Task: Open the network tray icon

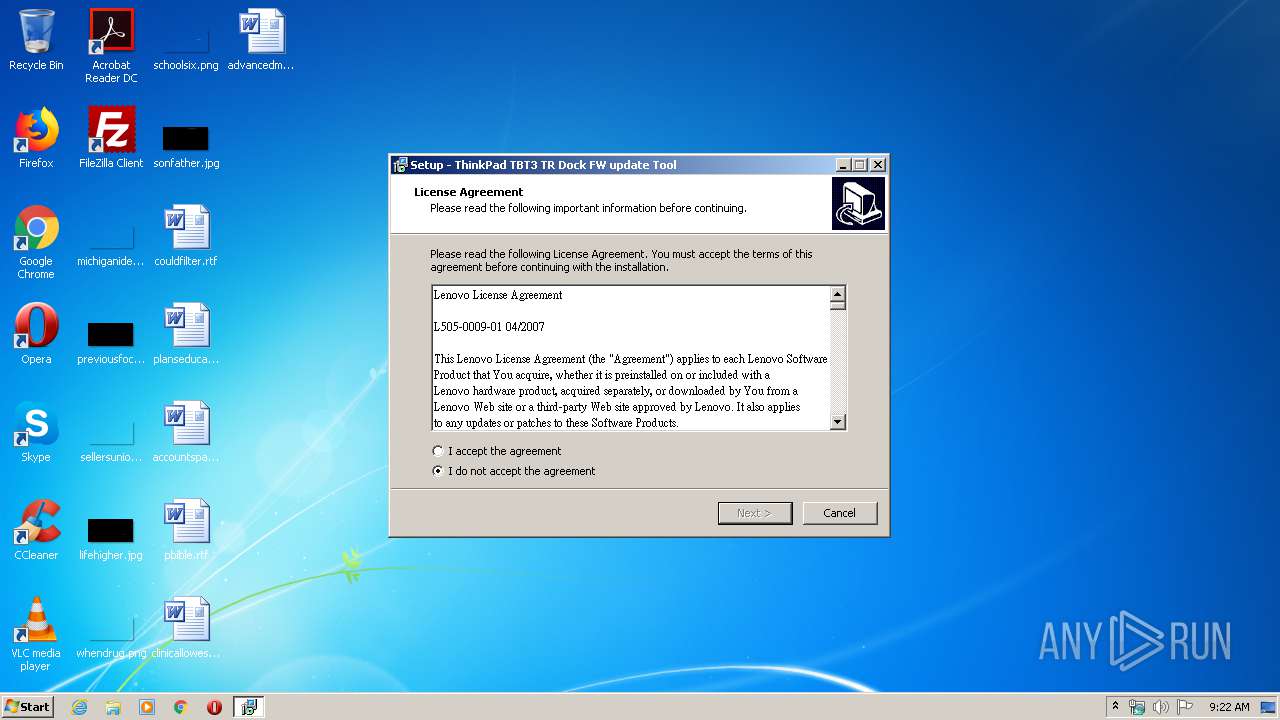Action: pos(1137,707)
